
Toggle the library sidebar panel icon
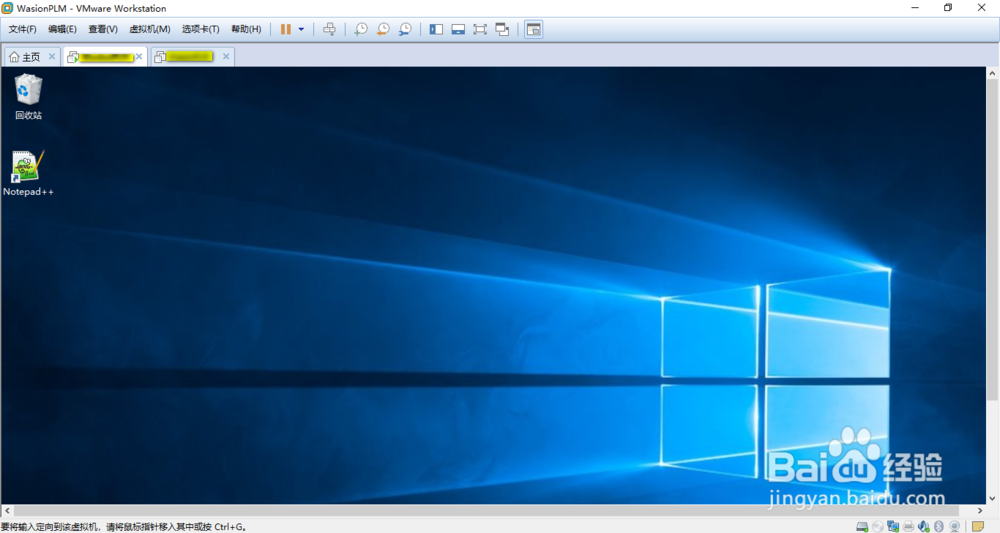click(436, 29)
